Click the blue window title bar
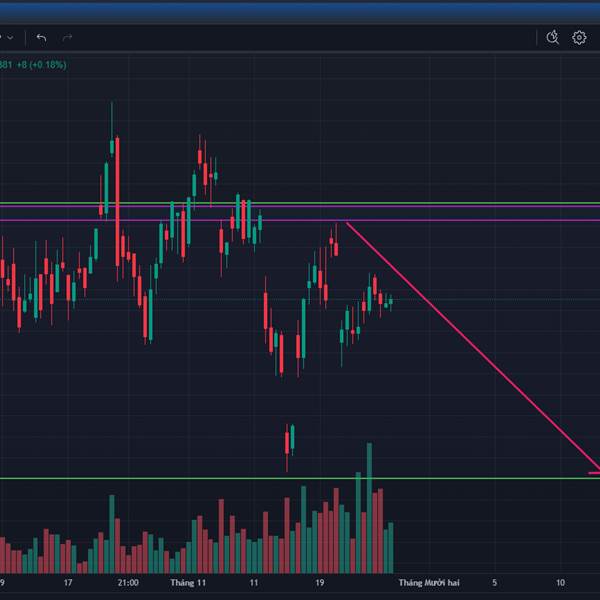Screen dimensions: 600x600 point(300,10)
